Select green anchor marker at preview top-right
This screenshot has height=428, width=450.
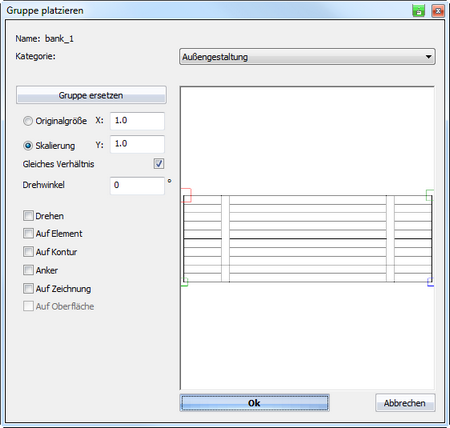pyautogui.click(x=430, y=195)
